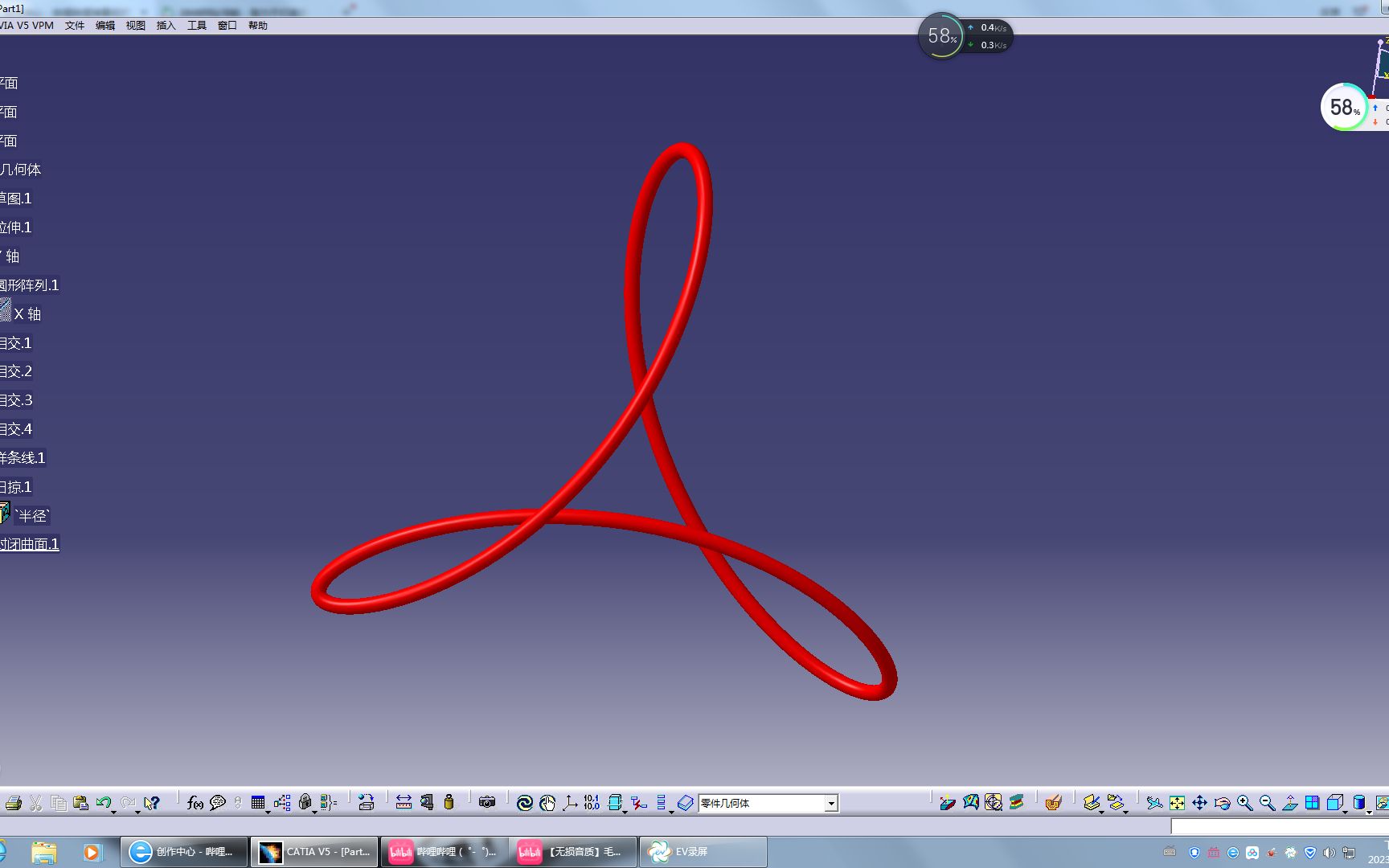This screenshot has height=868, width=1389.
Task: Click the Copy icon in toolbar
Action: pyautogui.click(x=58, y=803)
